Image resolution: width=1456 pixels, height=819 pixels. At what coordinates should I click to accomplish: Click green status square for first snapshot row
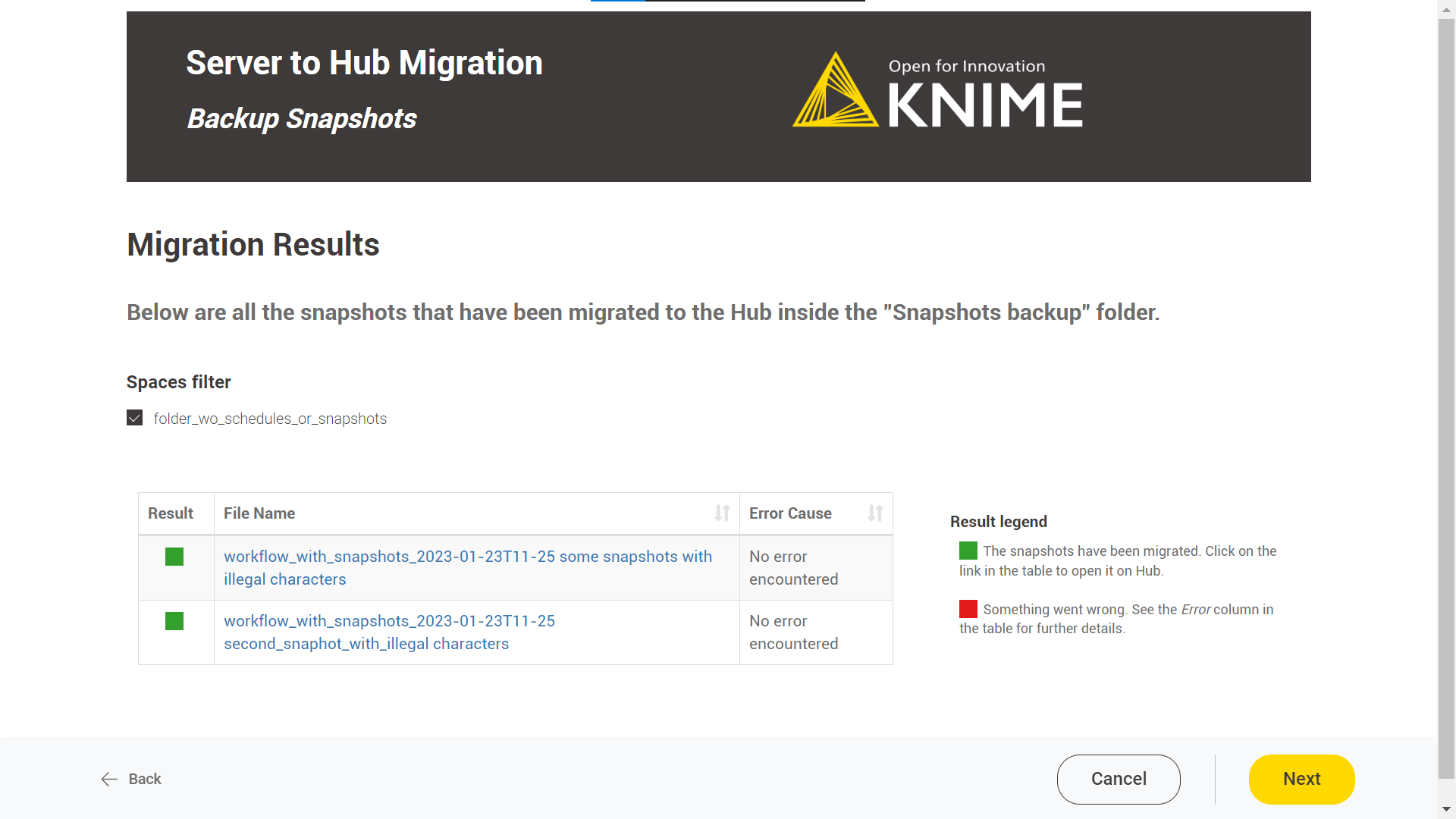(174, 557)
